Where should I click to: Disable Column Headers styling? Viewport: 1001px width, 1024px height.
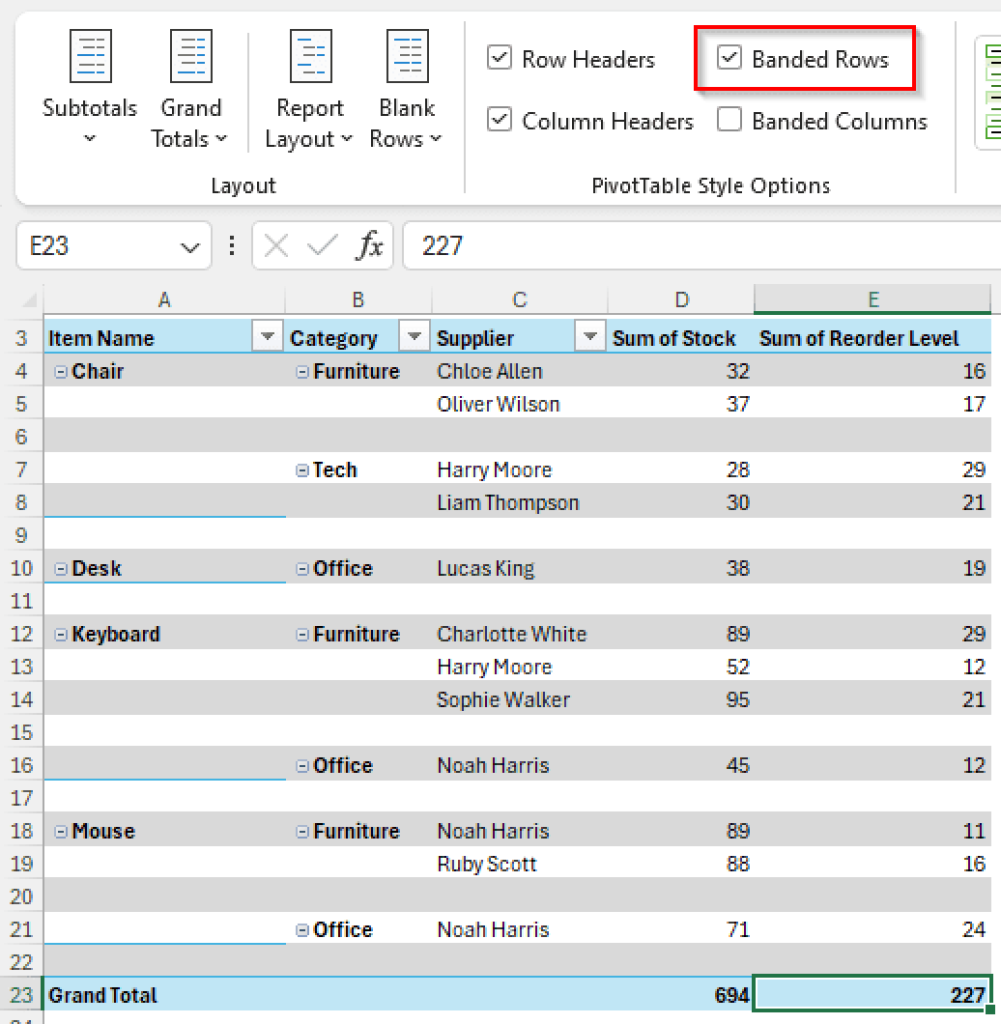coord(499,121)
